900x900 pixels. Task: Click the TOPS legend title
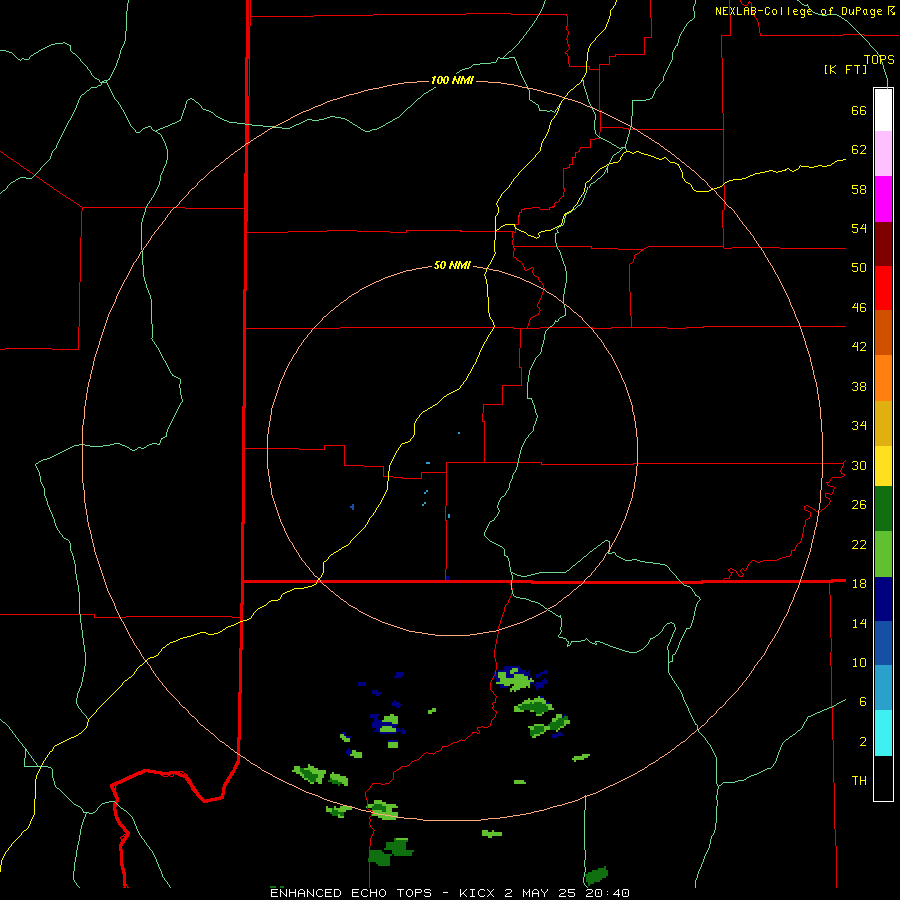click(x=879, y=60)
